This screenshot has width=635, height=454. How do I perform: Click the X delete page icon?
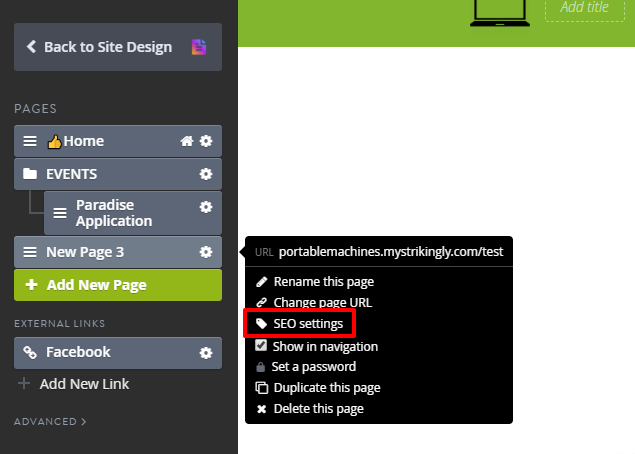click(262, 409)
